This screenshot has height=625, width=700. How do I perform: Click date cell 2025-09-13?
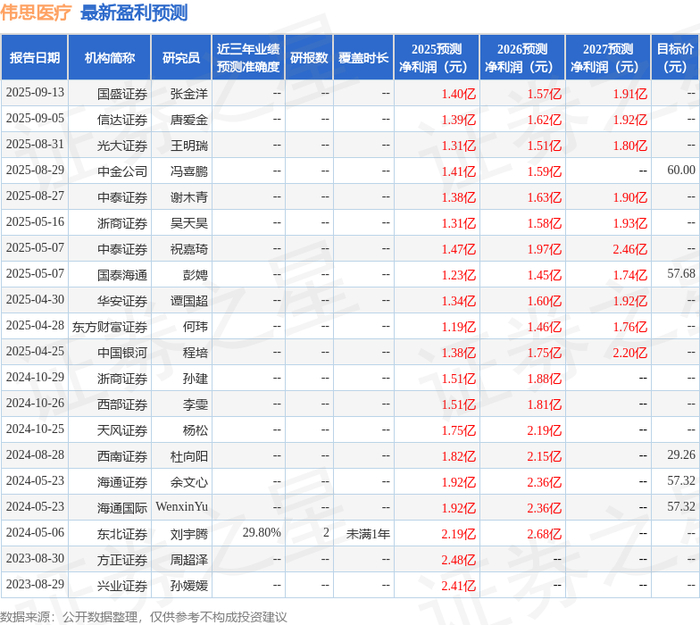(35, 93)
